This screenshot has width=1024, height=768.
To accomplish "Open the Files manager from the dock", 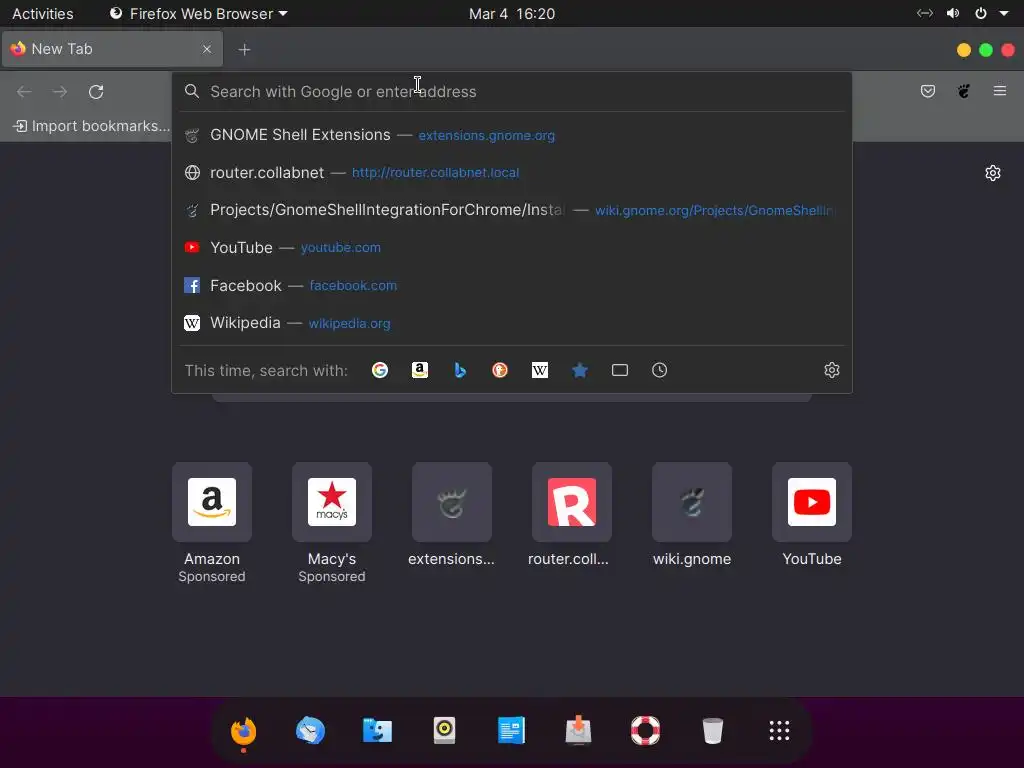I will (x=377, y=731).
